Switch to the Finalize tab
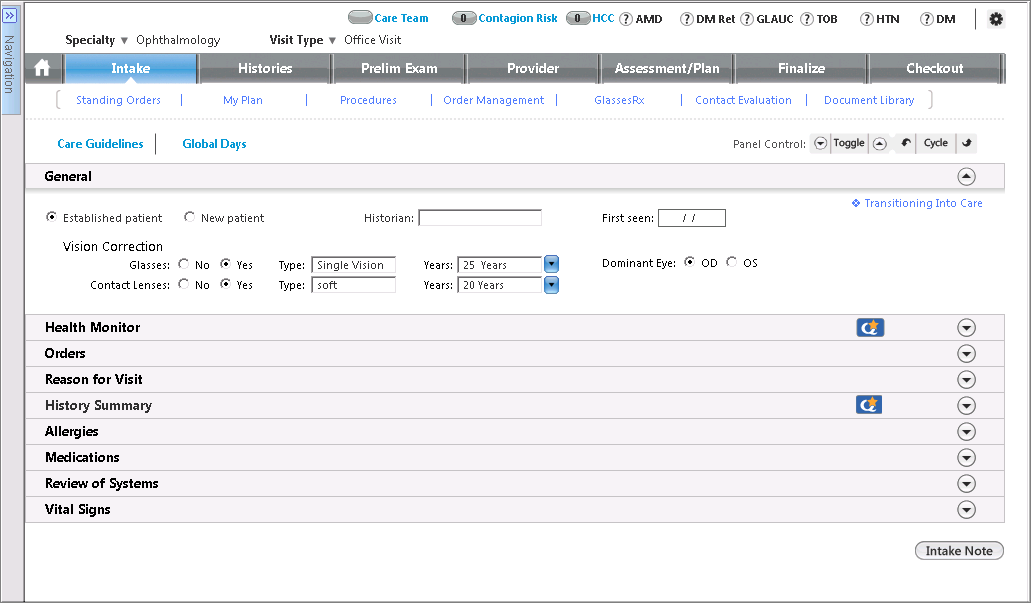This screenshot has width=1031, height=603. (x=802, y=68)
